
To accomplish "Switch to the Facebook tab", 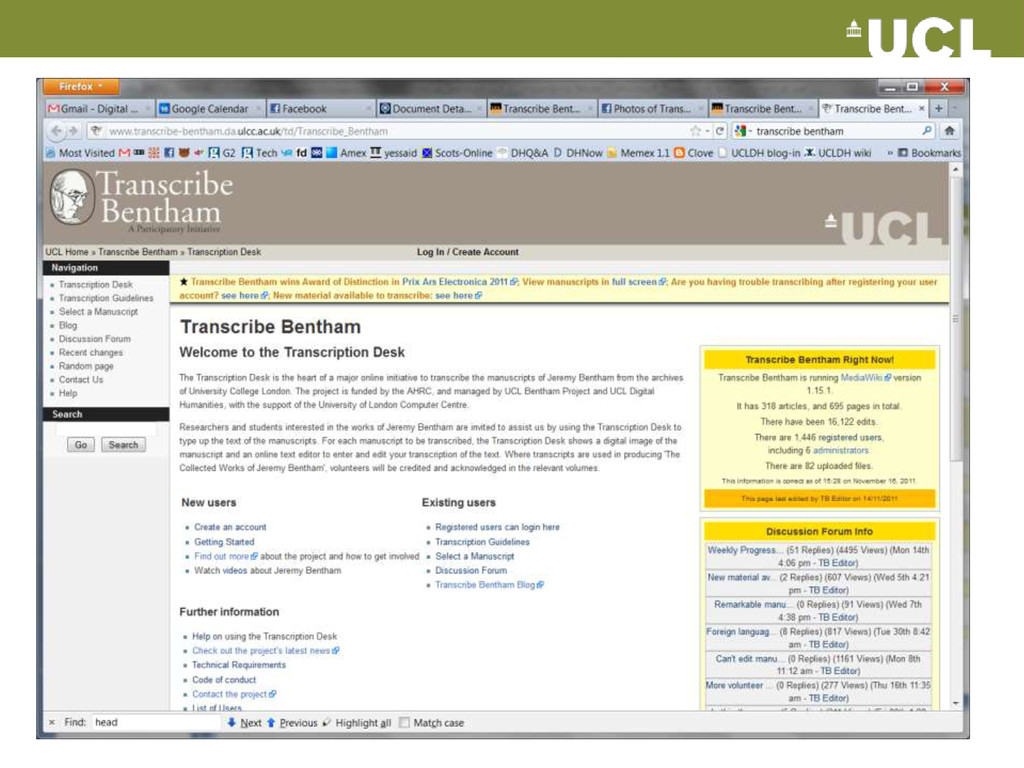I will (320, 108).
